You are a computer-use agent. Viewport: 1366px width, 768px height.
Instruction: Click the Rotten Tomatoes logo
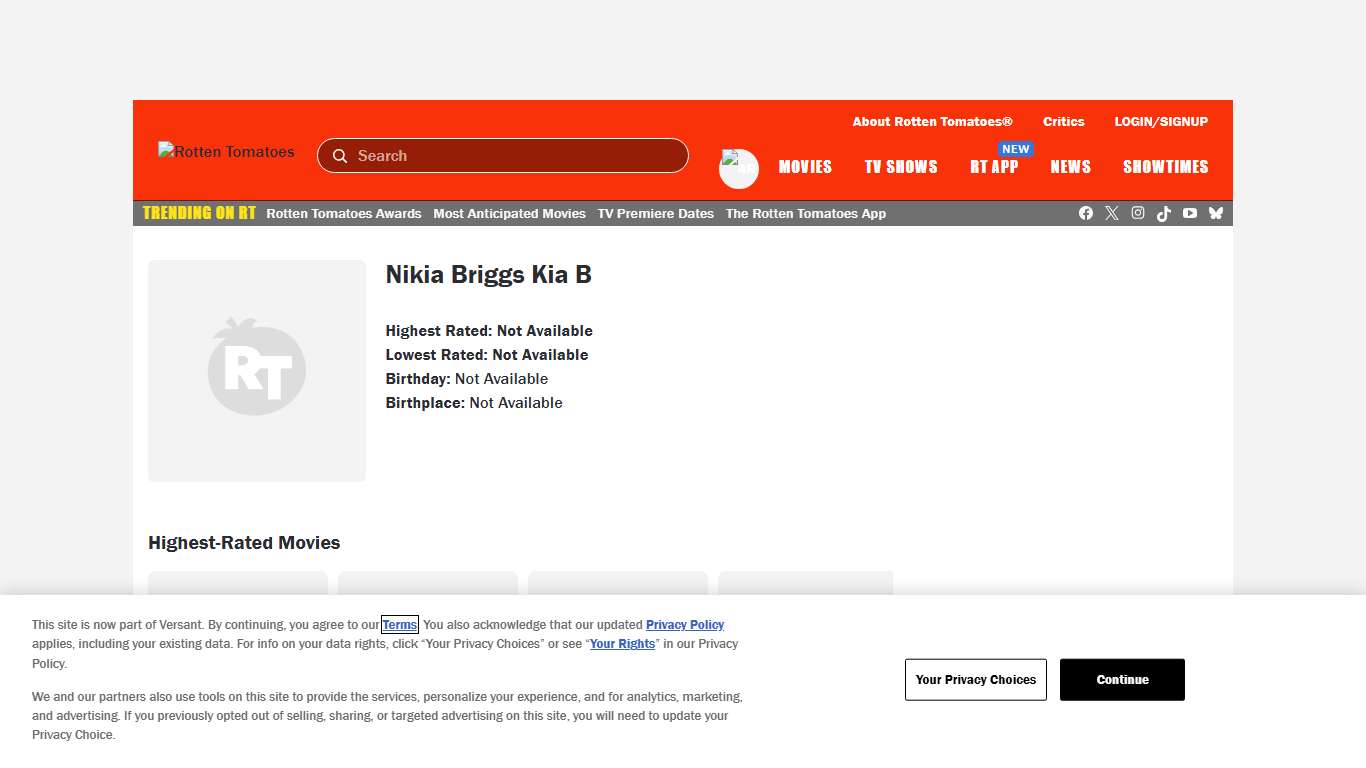[x=226, y=151]
